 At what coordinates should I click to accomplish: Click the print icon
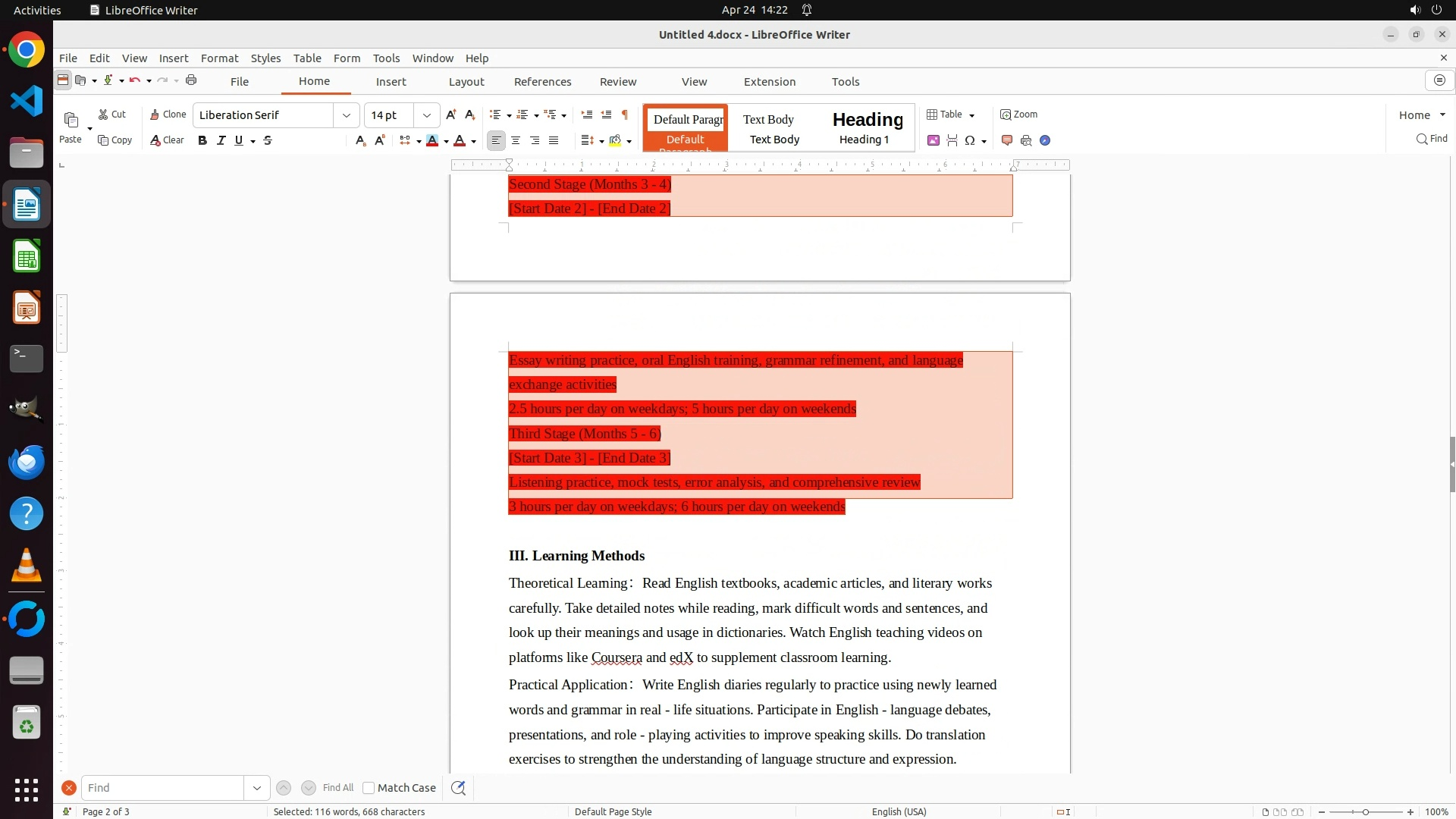tap(191, 80)
